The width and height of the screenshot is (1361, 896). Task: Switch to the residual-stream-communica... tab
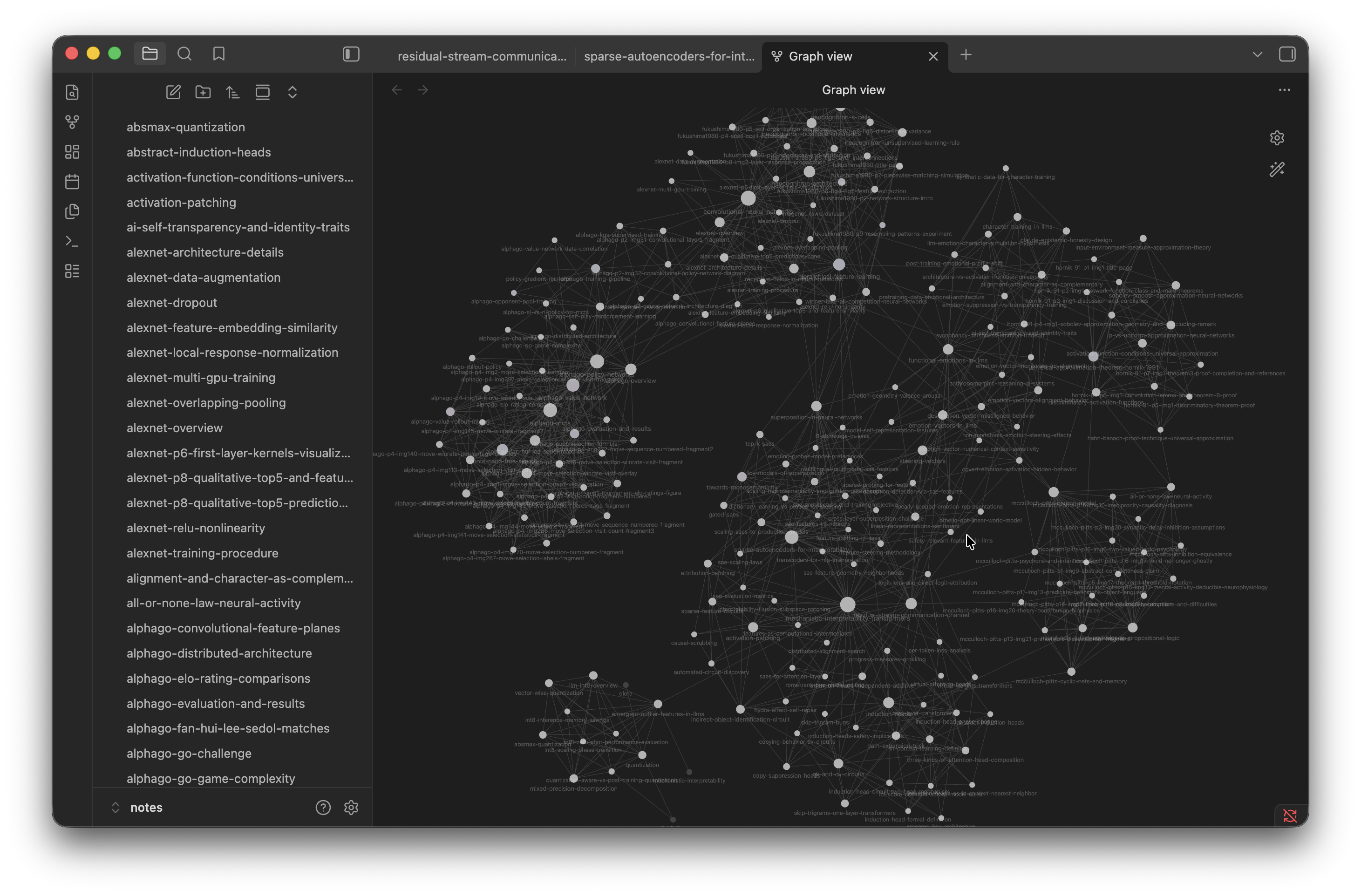(482, 56)
